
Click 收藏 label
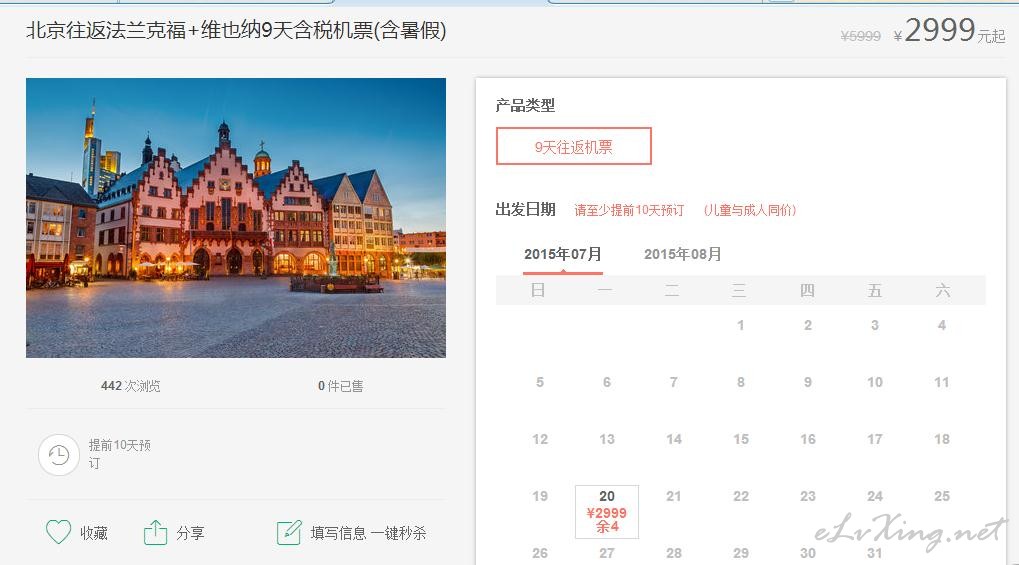[94, 533]
